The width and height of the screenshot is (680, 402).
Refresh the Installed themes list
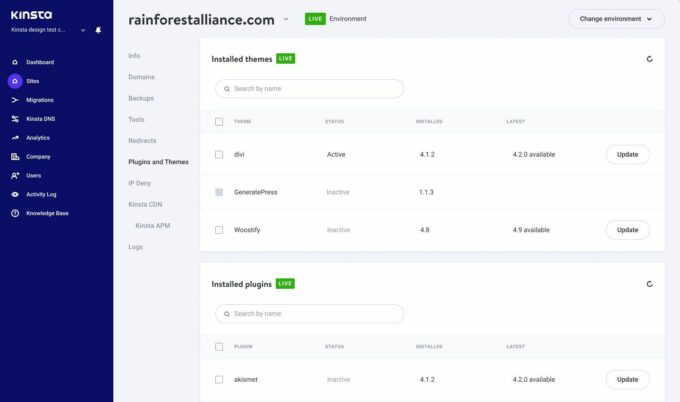pos(649,59)
